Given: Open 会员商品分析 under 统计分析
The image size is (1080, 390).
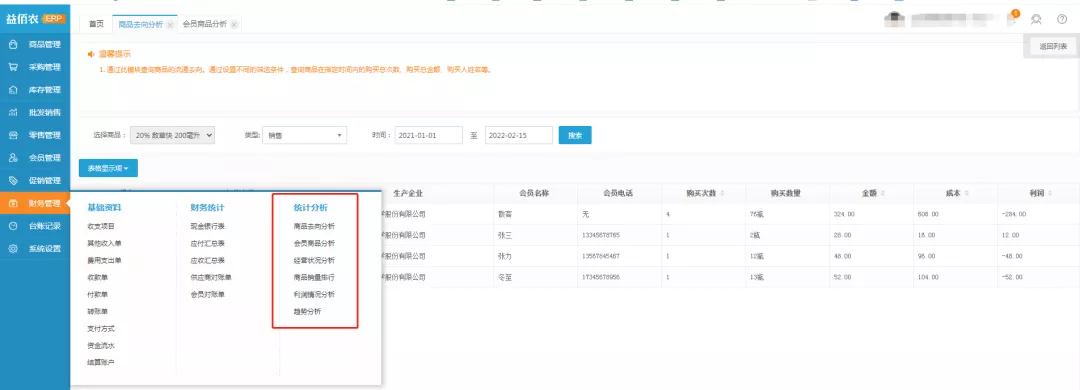Looking at the screenshot, I should click(x=315, y=243).
